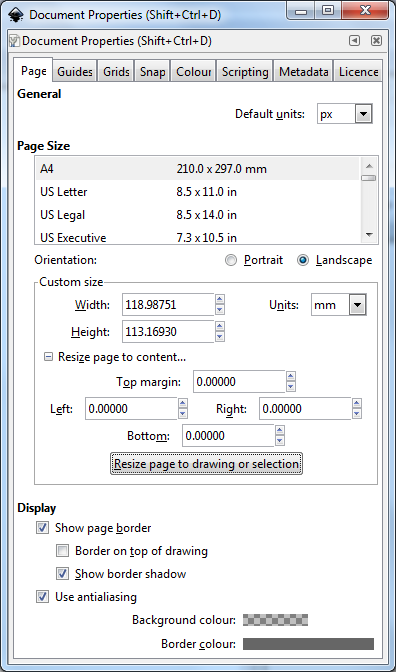The height and width of the screenshot is (672, 396).
Task: Click page size list scroll down arrow
Action: (369, 235)
